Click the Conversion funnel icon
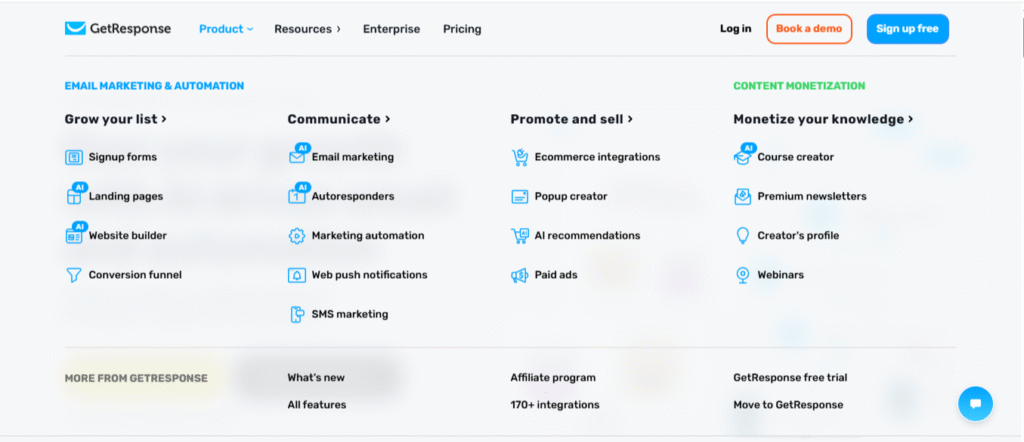1024x442 pixels. (x=74, y=275)
